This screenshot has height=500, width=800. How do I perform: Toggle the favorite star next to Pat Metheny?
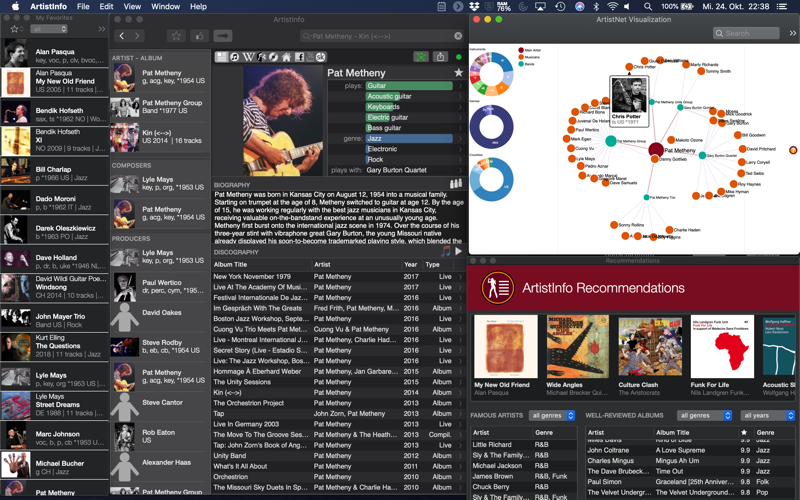(458, 73)
